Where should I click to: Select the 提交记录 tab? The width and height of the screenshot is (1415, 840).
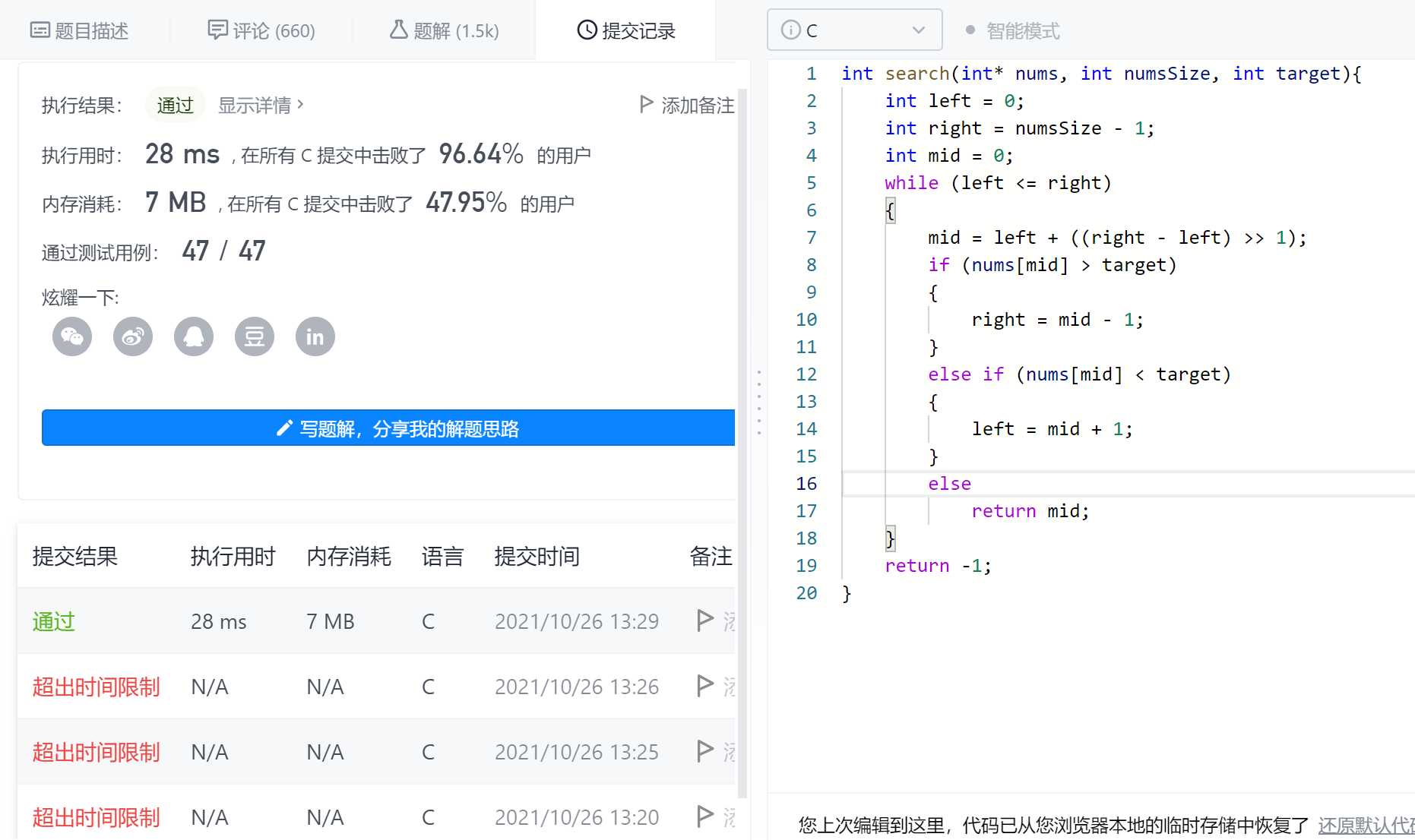(626, 30)
